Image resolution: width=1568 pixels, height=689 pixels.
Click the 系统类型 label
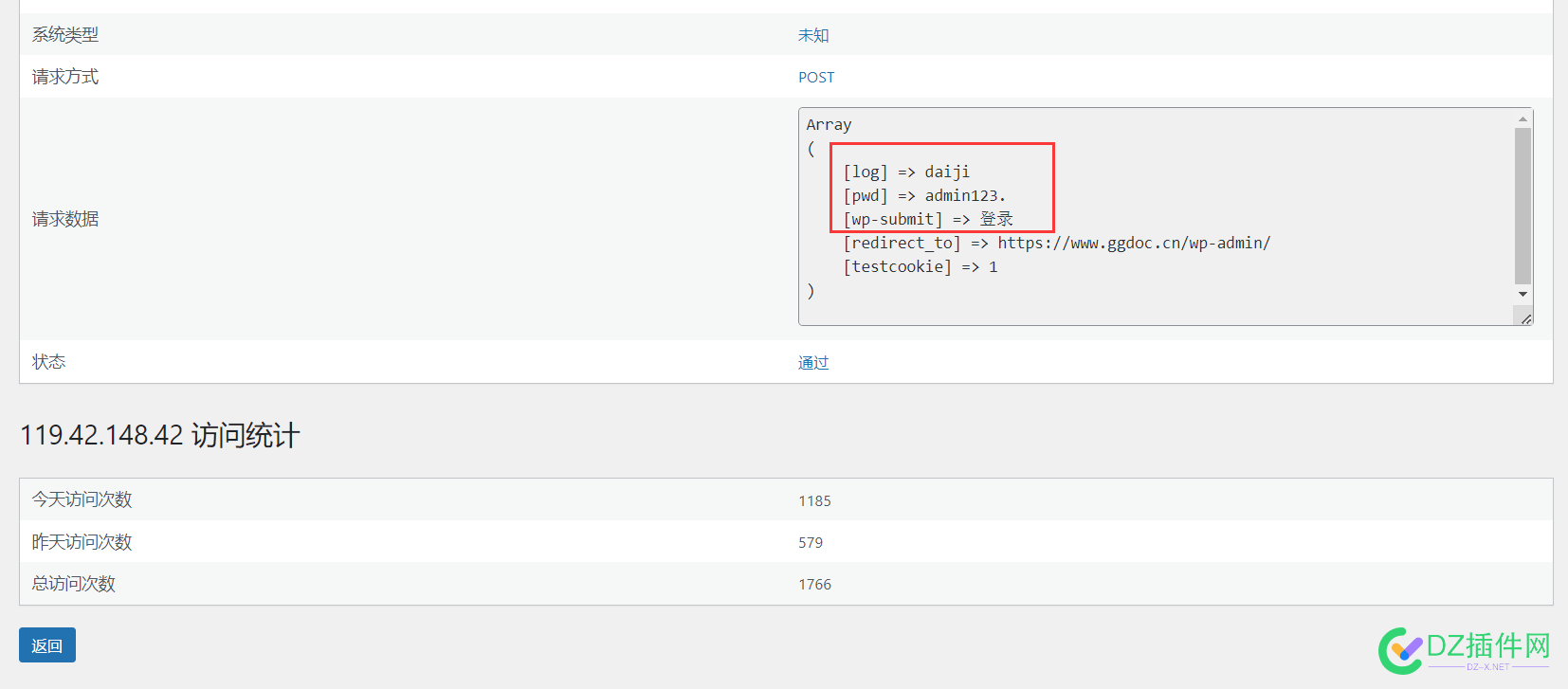point(65,35)
